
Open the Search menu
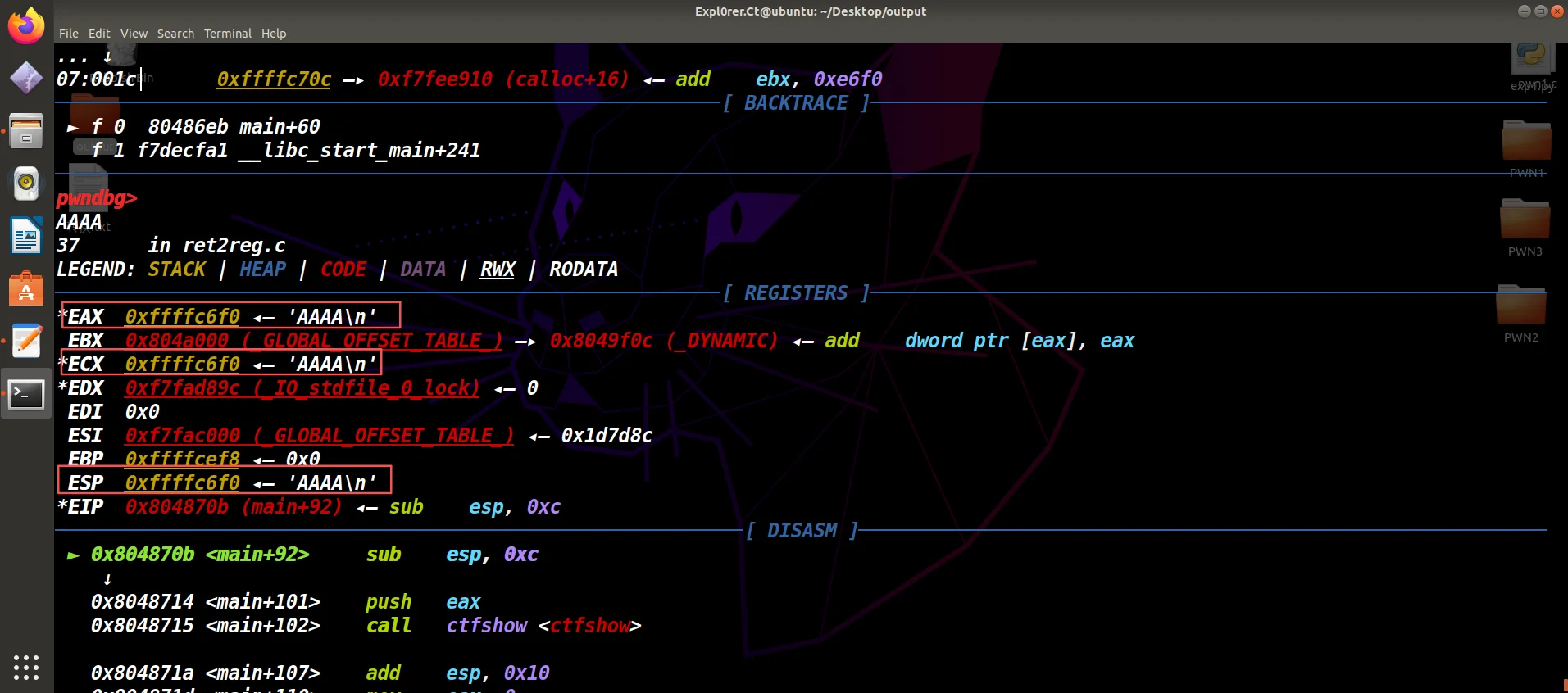[175, 34]
